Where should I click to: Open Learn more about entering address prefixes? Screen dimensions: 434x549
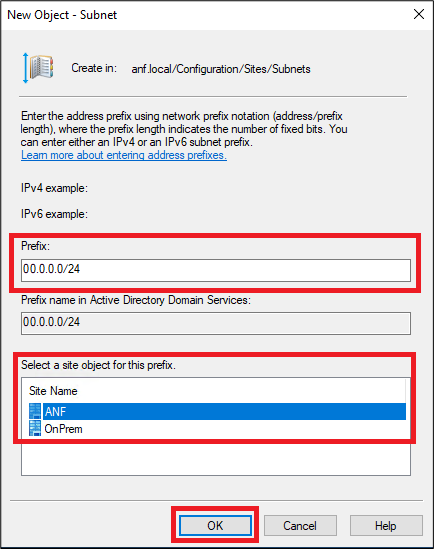point(124,155)
